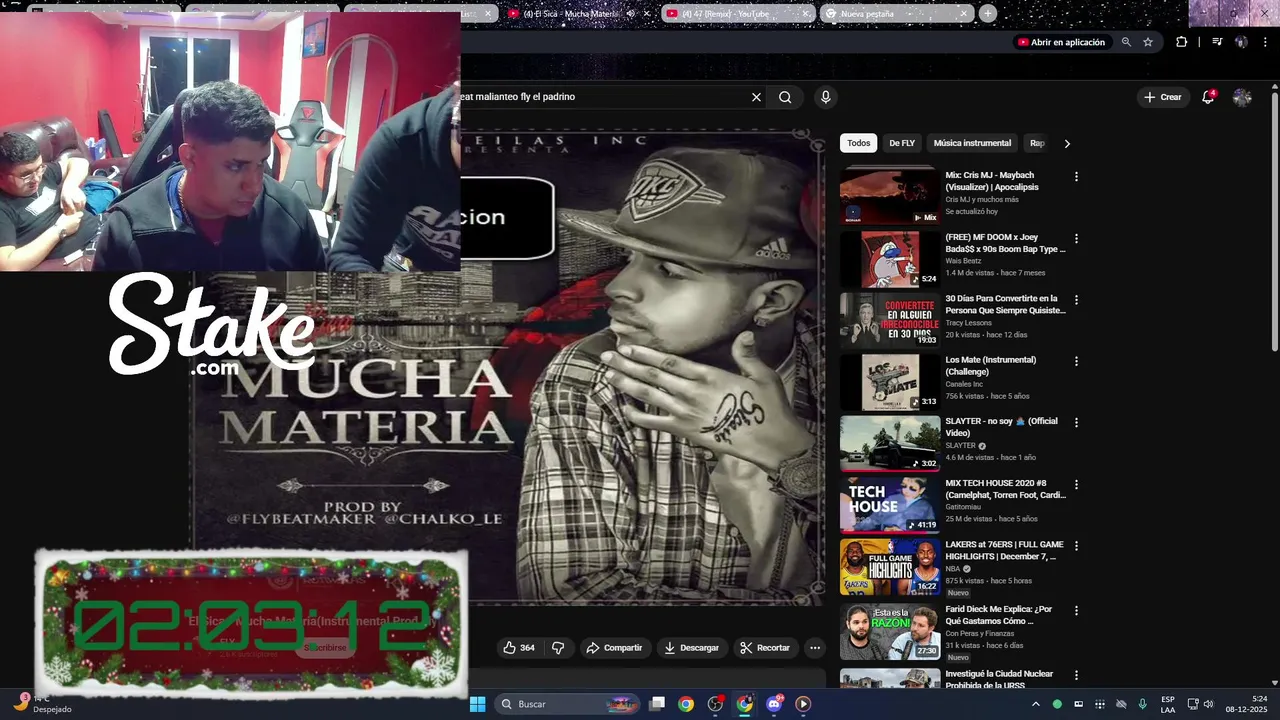Open Chrome media control icon
The height and width of the screenshot is (720, 1280).
pyautogui.click(x=1217, y=42)
